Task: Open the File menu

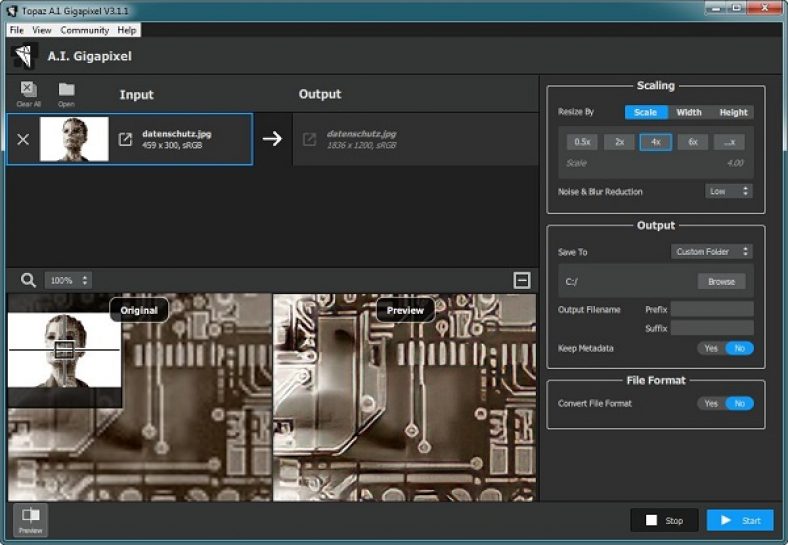Action: coord(16,30)
